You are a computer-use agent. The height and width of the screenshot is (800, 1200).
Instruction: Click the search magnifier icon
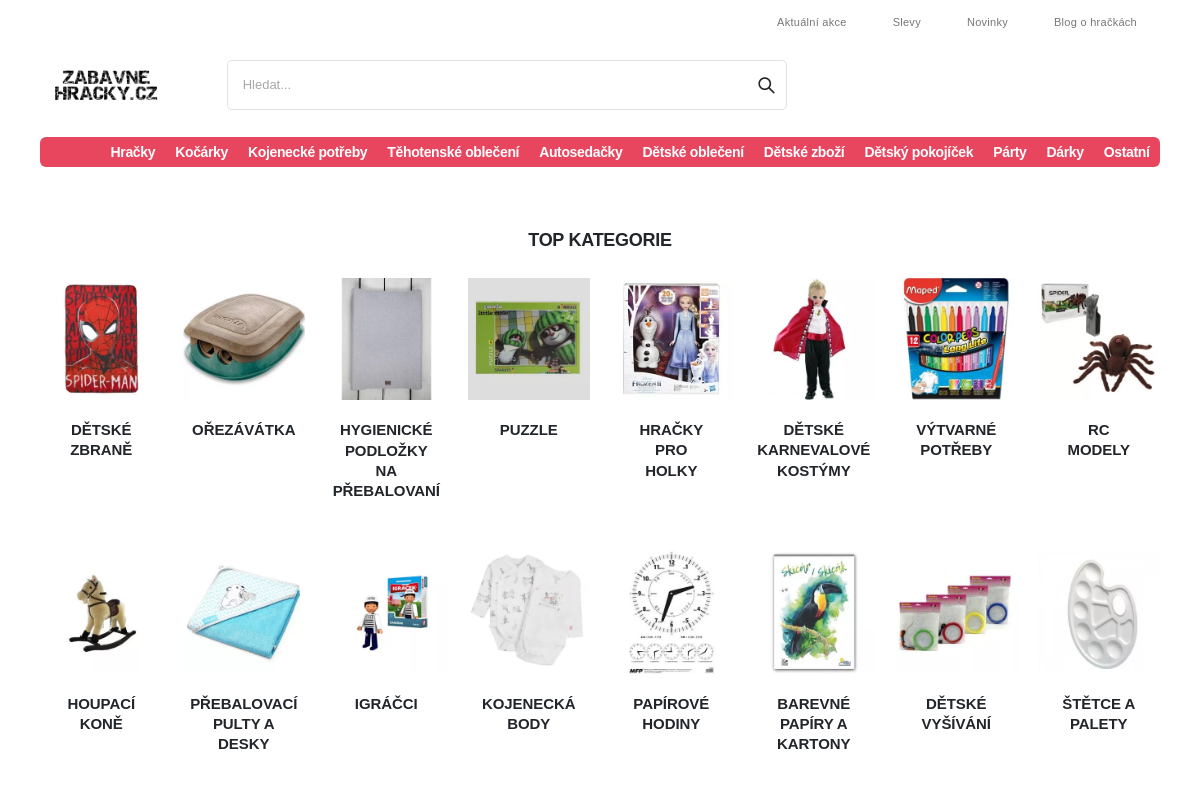[x=766, y=85]
